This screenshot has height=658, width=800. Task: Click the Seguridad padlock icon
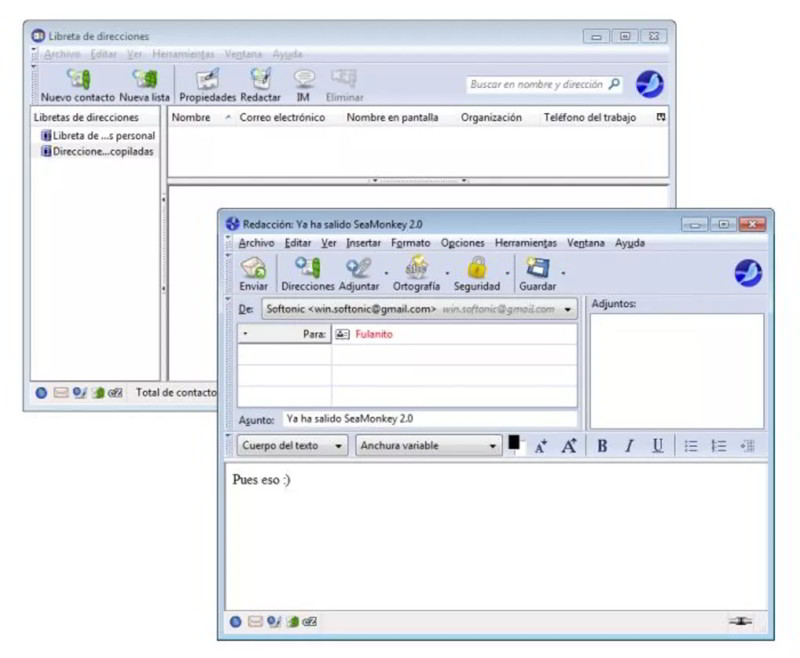coord(477,268)
